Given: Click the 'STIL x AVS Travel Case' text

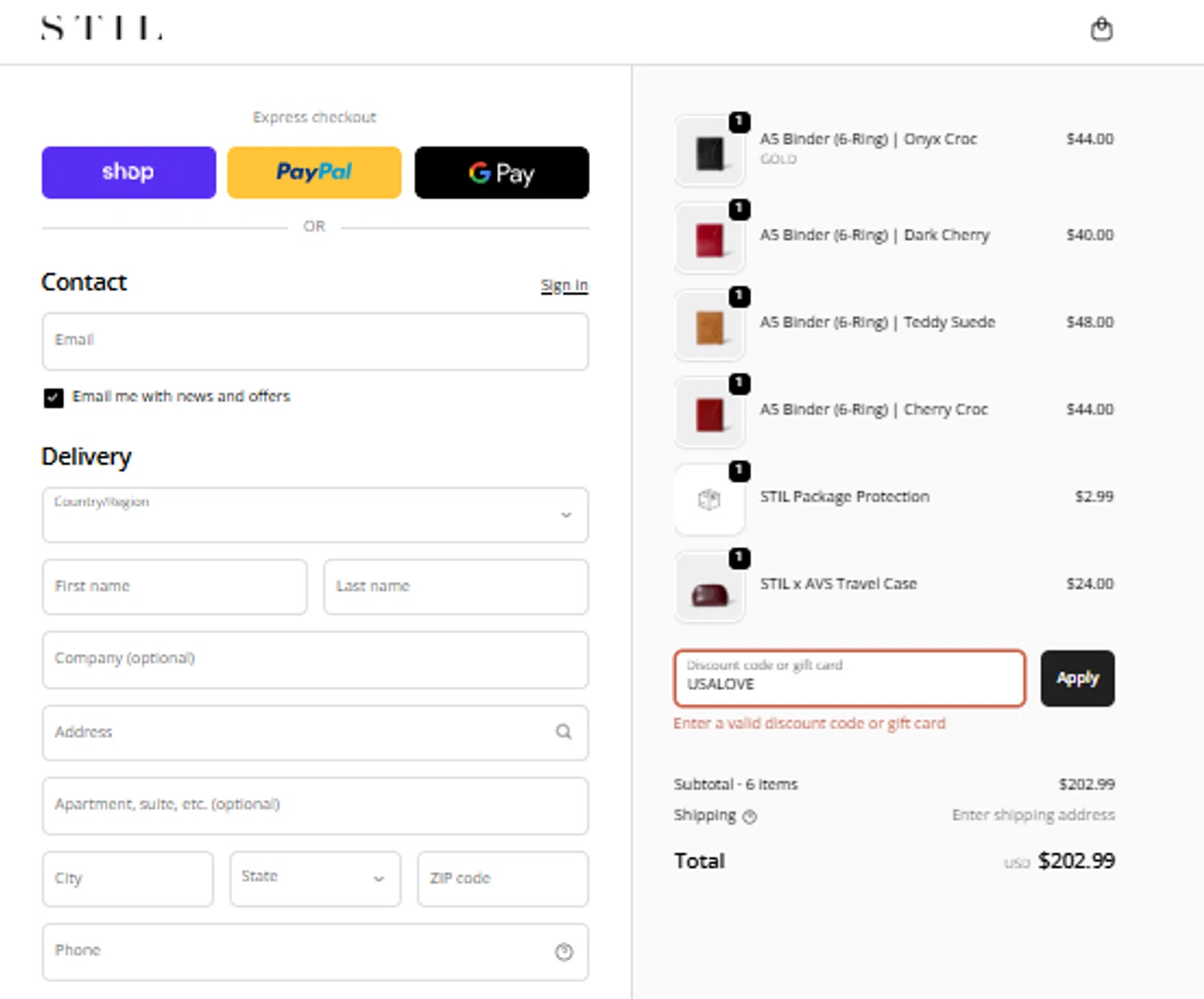Looking at the screenshot, I should [838, 584].
